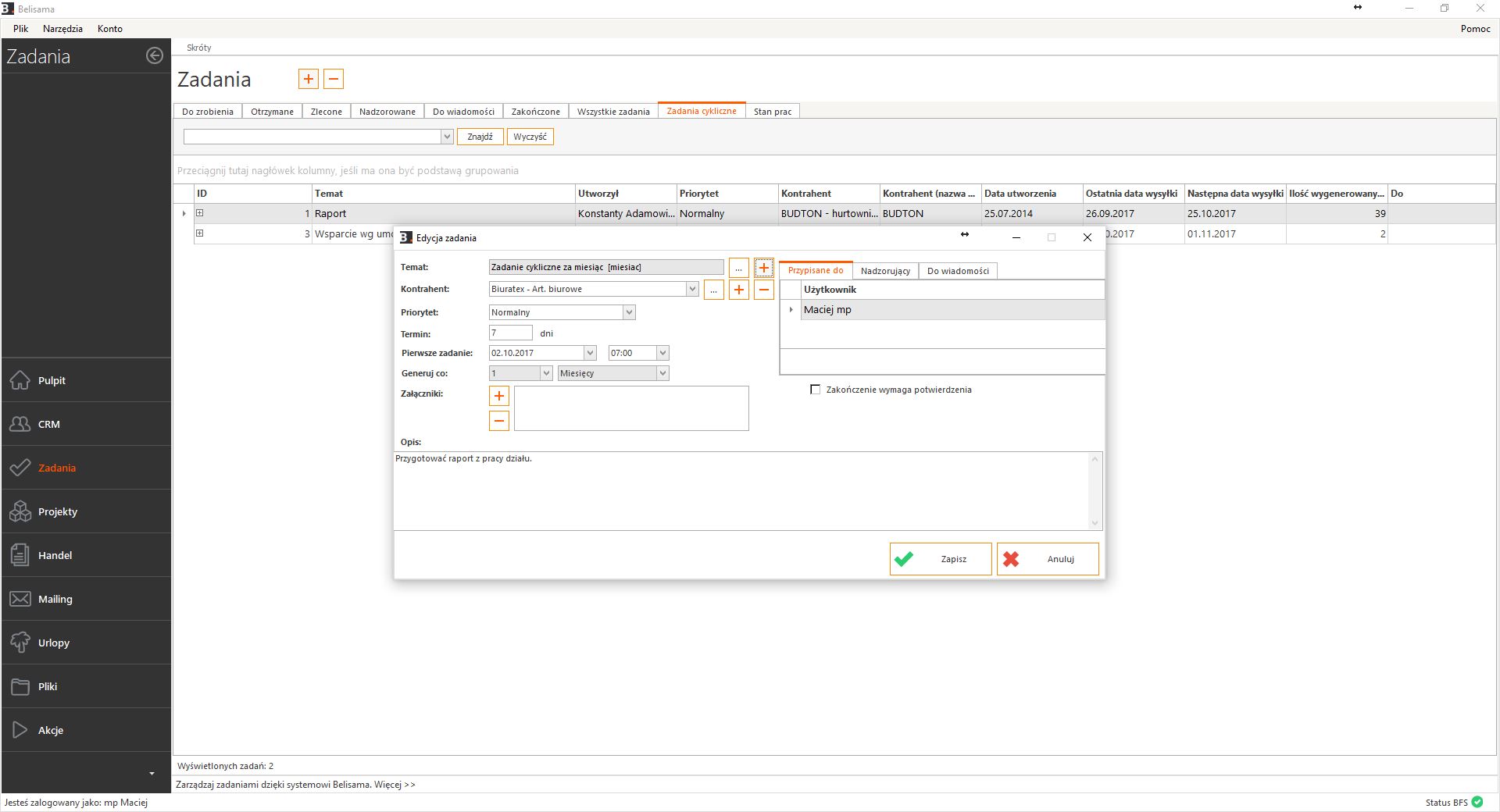Open the Mailing envelope icon

click(20, 599)
